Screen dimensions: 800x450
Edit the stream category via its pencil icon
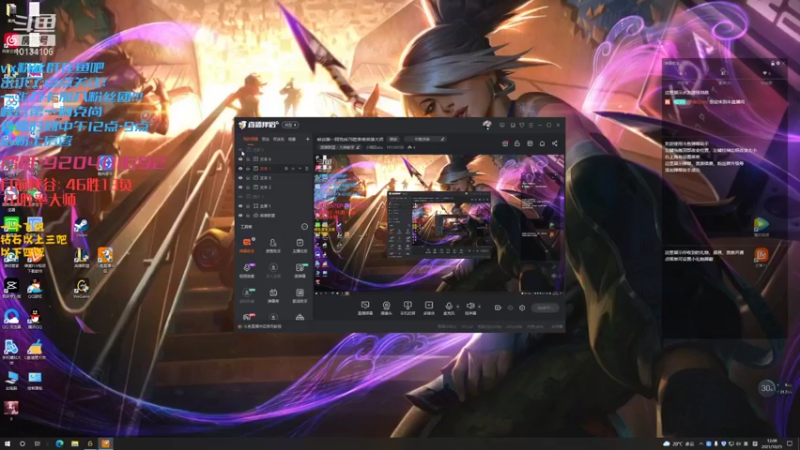coord(358,147)
